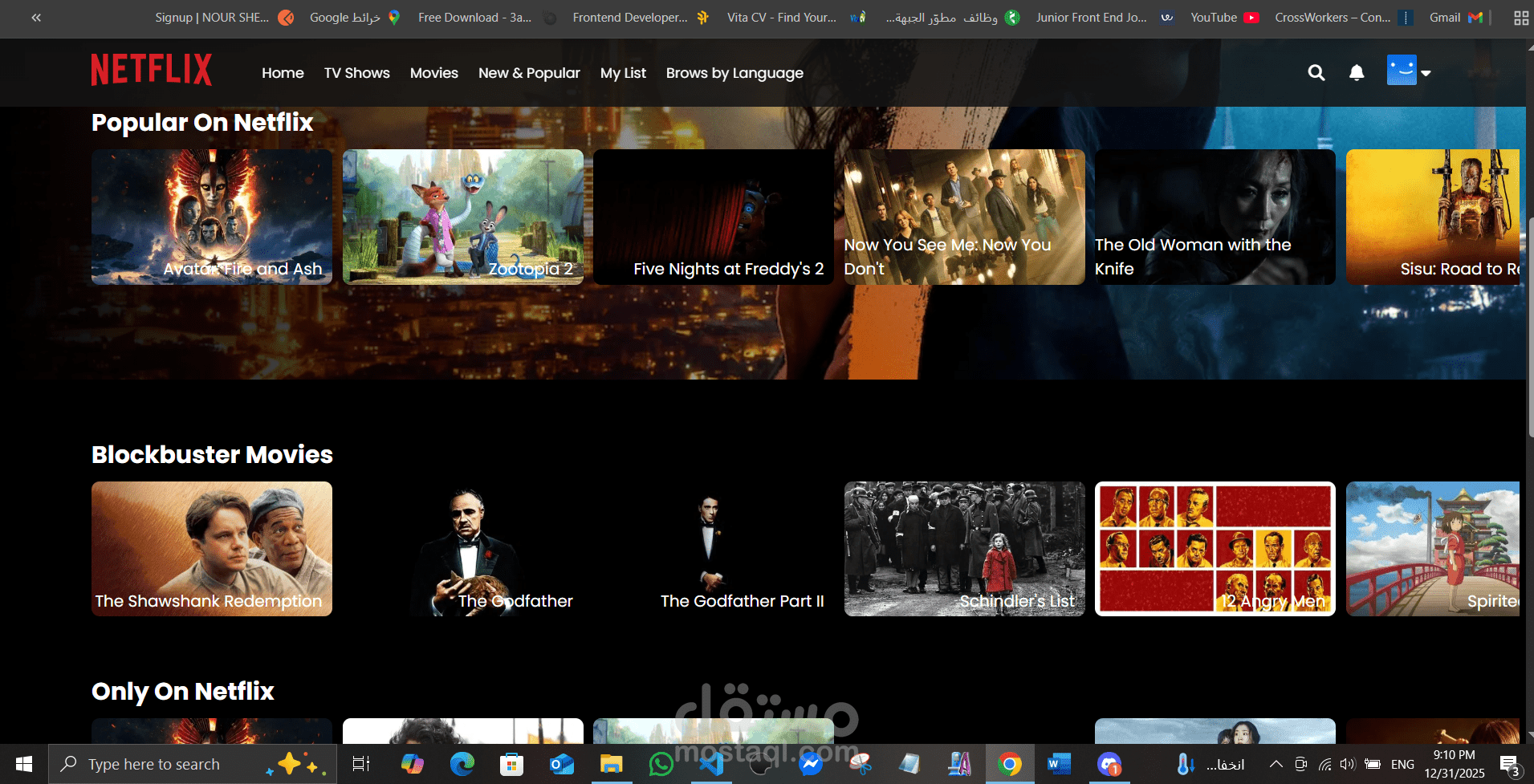Open the Windows Start menu
This screenshot has height=784, width=1534.
point(24,764)
